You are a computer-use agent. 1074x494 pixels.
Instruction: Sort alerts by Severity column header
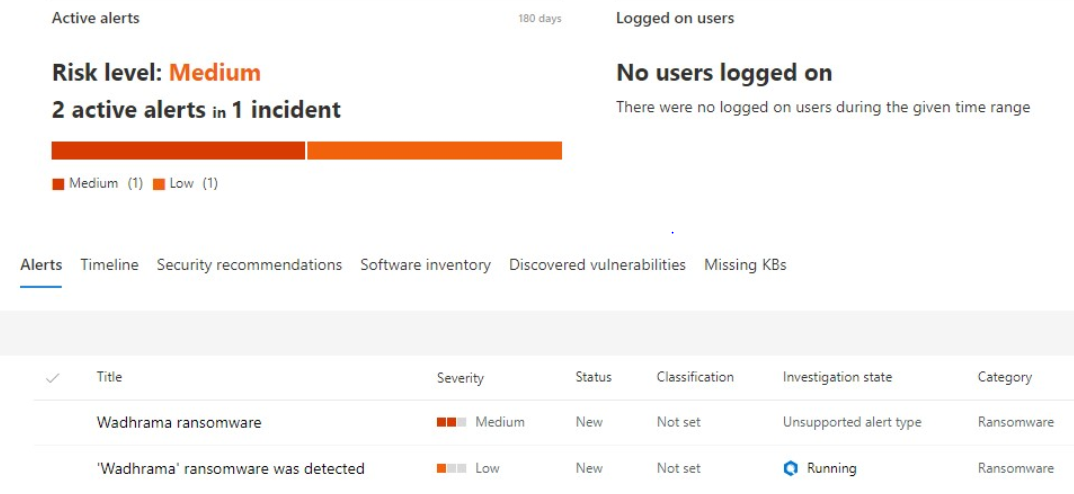point(460,378)
